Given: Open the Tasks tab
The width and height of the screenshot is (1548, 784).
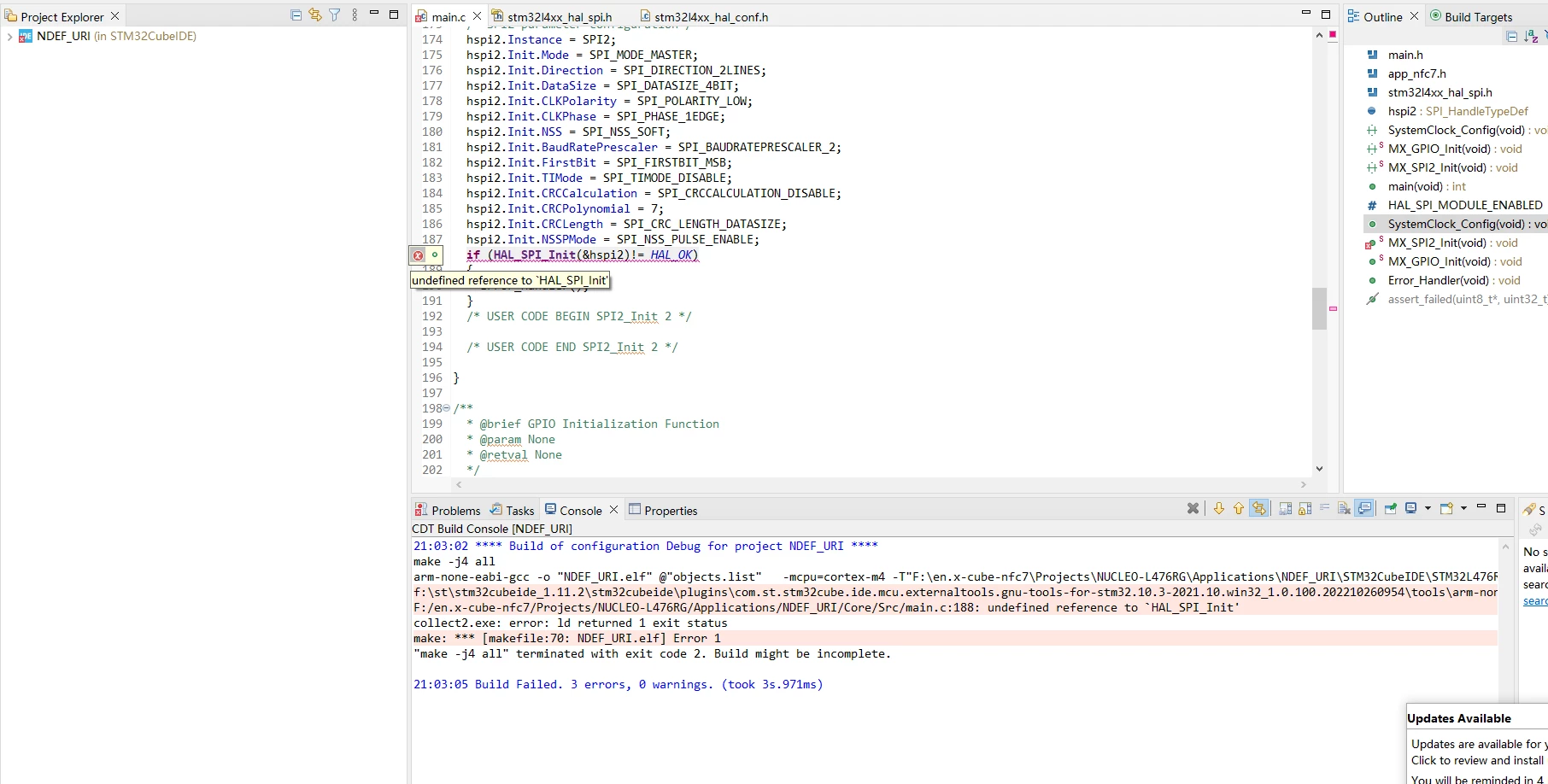Looking at the screenshot, I should [512, 511].
